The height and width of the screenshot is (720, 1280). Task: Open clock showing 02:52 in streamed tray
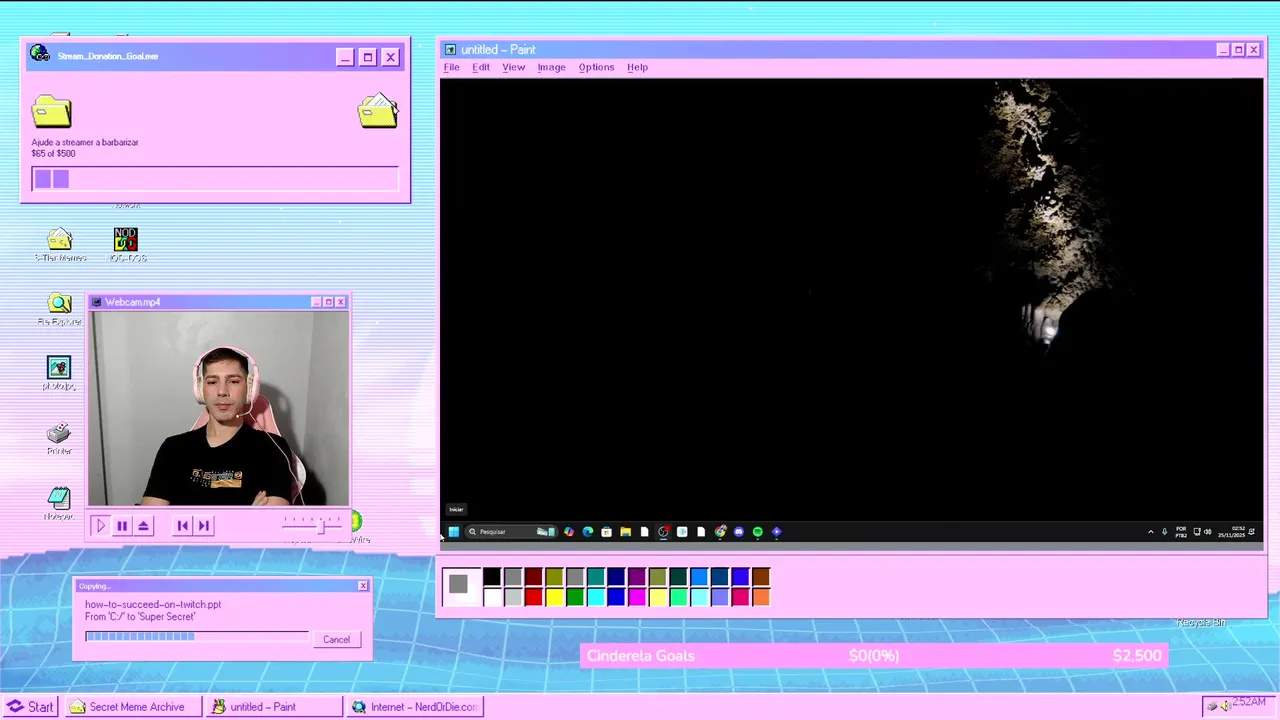(1231, 532)
